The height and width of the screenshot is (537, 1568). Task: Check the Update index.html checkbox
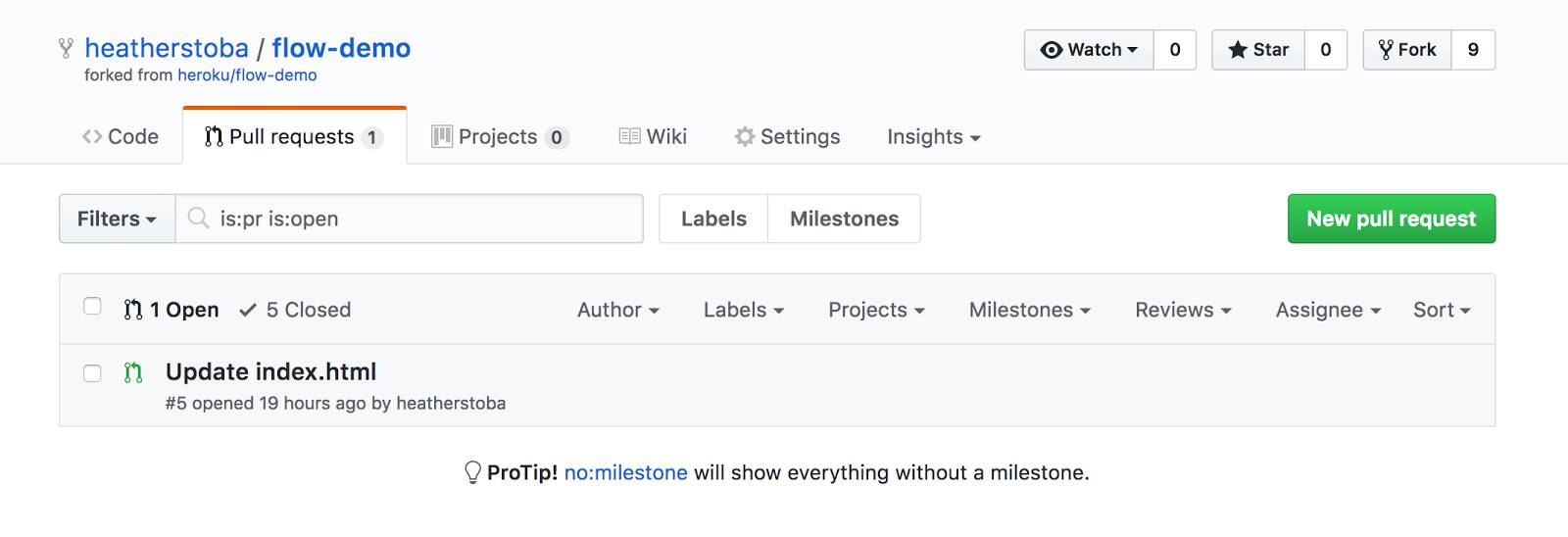pyautogui.click(x=92, y=372)
